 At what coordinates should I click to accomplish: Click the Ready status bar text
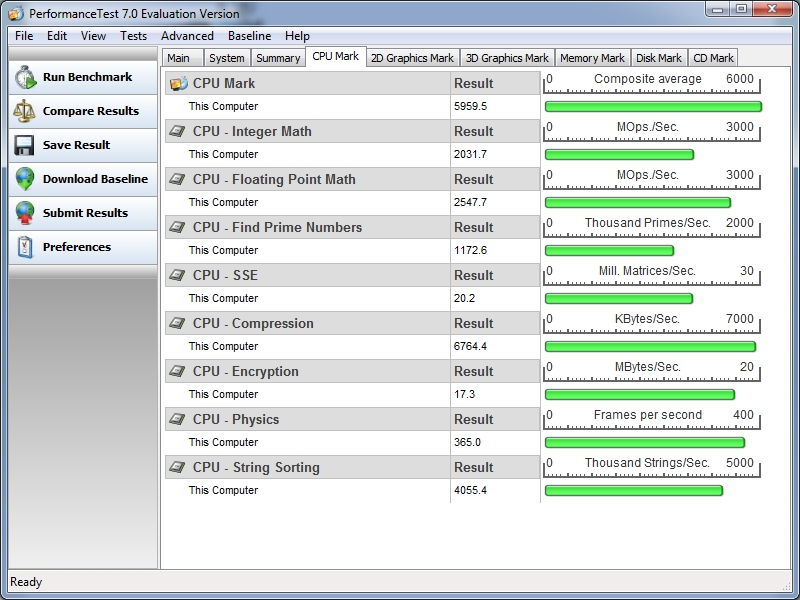tap(26, 582)
